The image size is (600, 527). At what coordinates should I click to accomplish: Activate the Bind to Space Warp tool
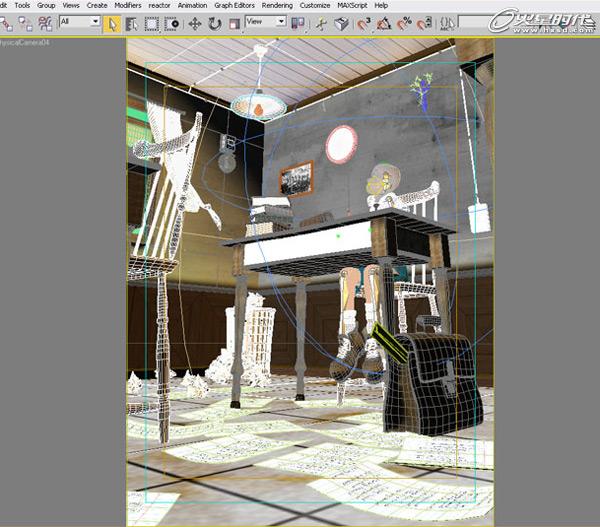click(46, 24)
